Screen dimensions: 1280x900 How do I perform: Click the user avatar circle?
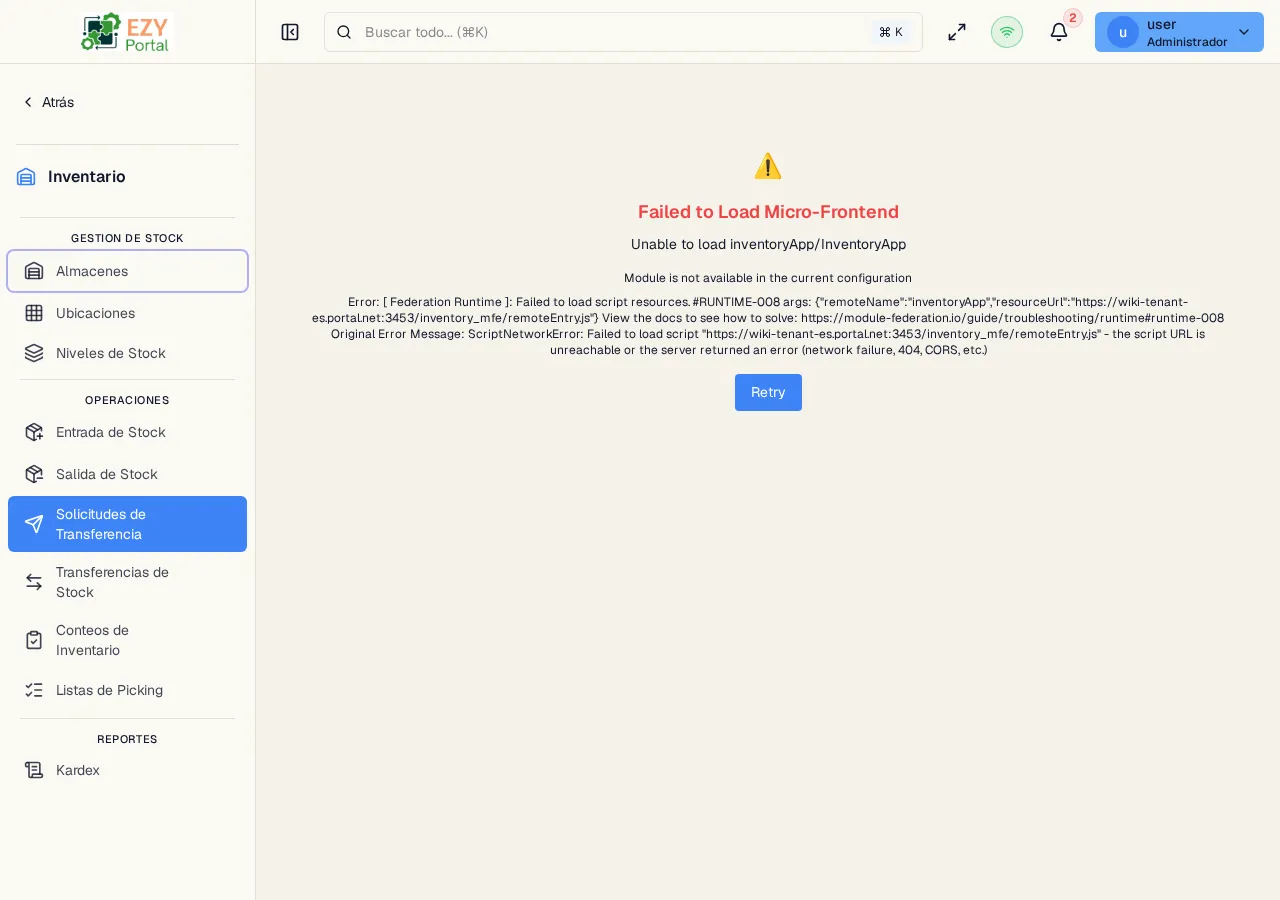(x=1123, y=32)
